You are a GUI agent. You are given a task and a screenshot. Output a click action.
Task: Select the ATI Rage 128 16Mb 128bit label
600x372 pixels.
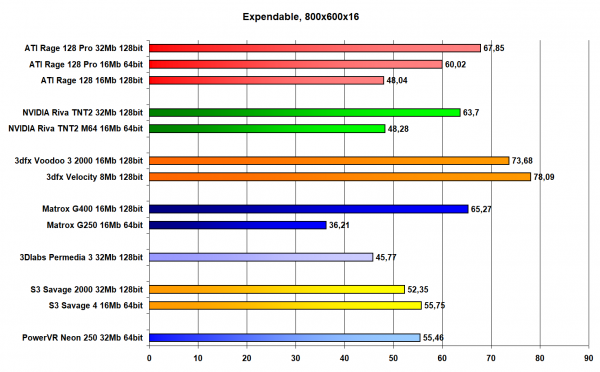click(x=92, y=80)
